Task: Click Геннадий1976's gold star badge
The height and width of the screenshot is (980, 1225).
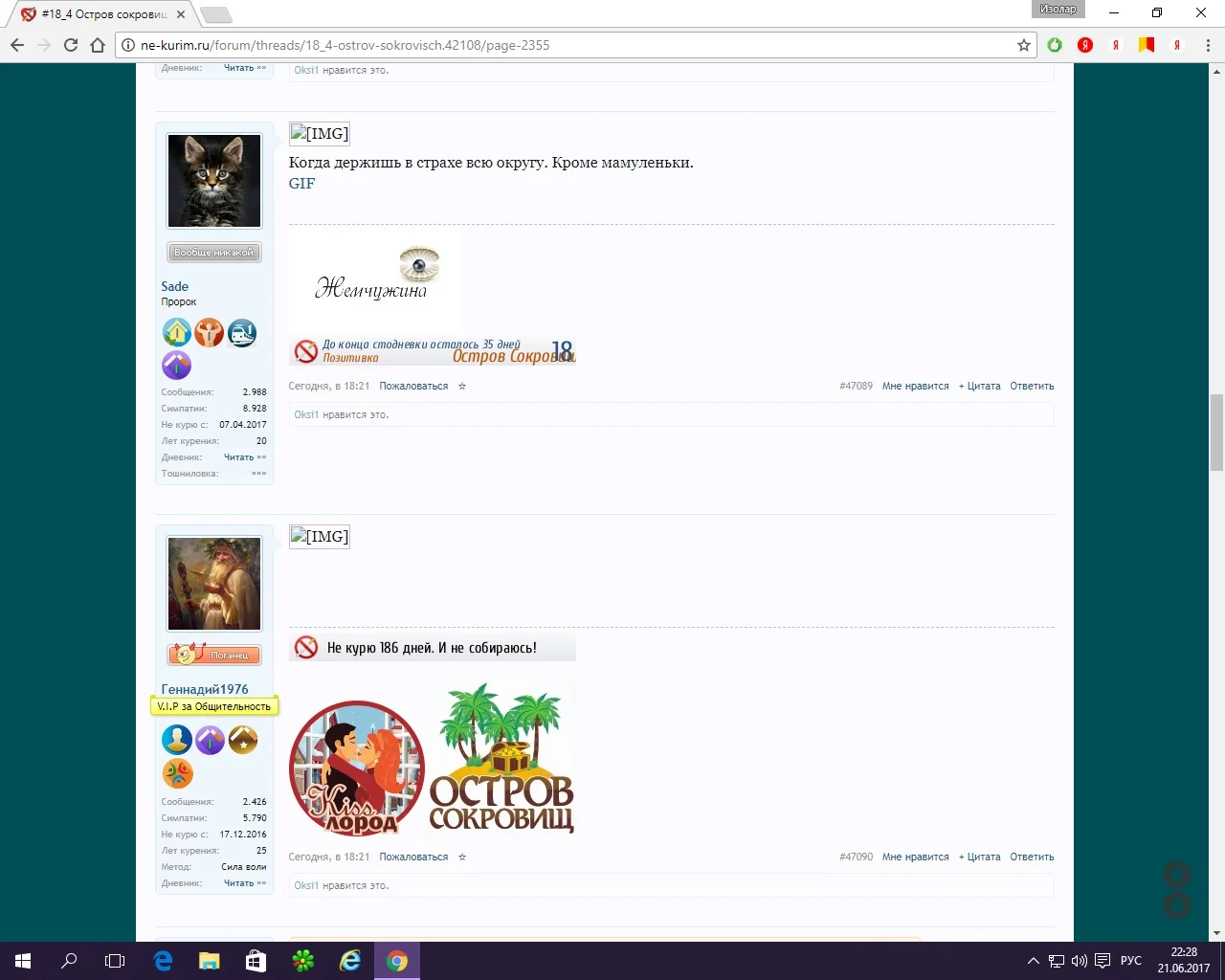Action: 242,740
